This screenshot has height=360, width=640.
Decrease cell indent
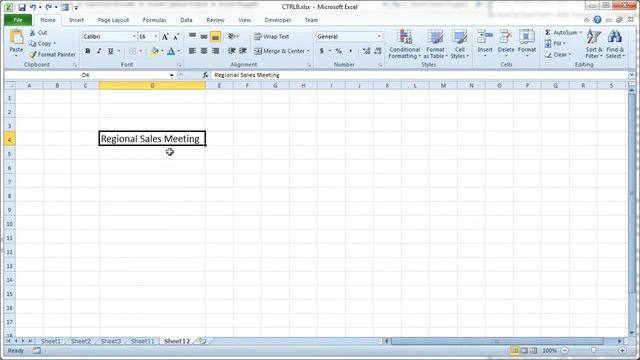(231, 51)
